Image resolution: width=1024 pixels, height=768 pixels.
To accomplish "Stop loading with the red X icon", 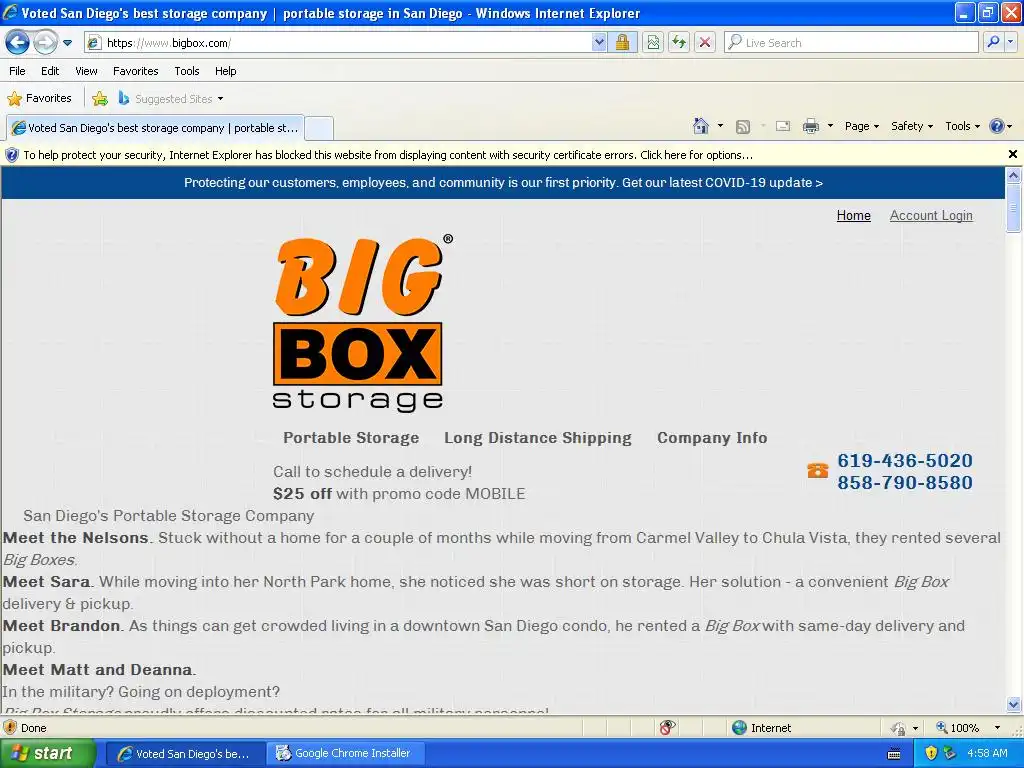I will click(705, 43).
